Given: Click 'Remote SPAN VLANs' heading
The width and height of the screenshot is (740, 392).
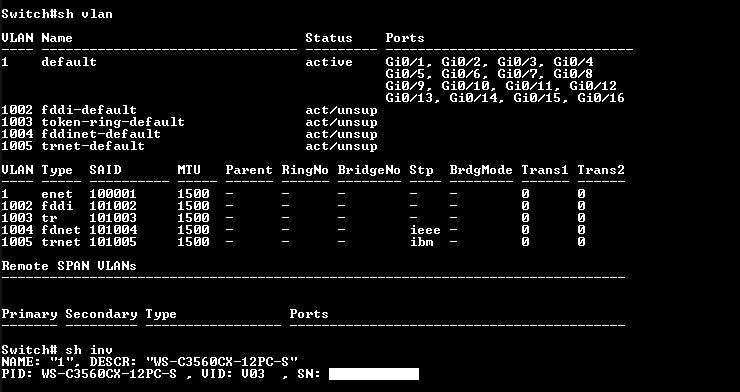Looking at the screenshot, I should 69,266.
